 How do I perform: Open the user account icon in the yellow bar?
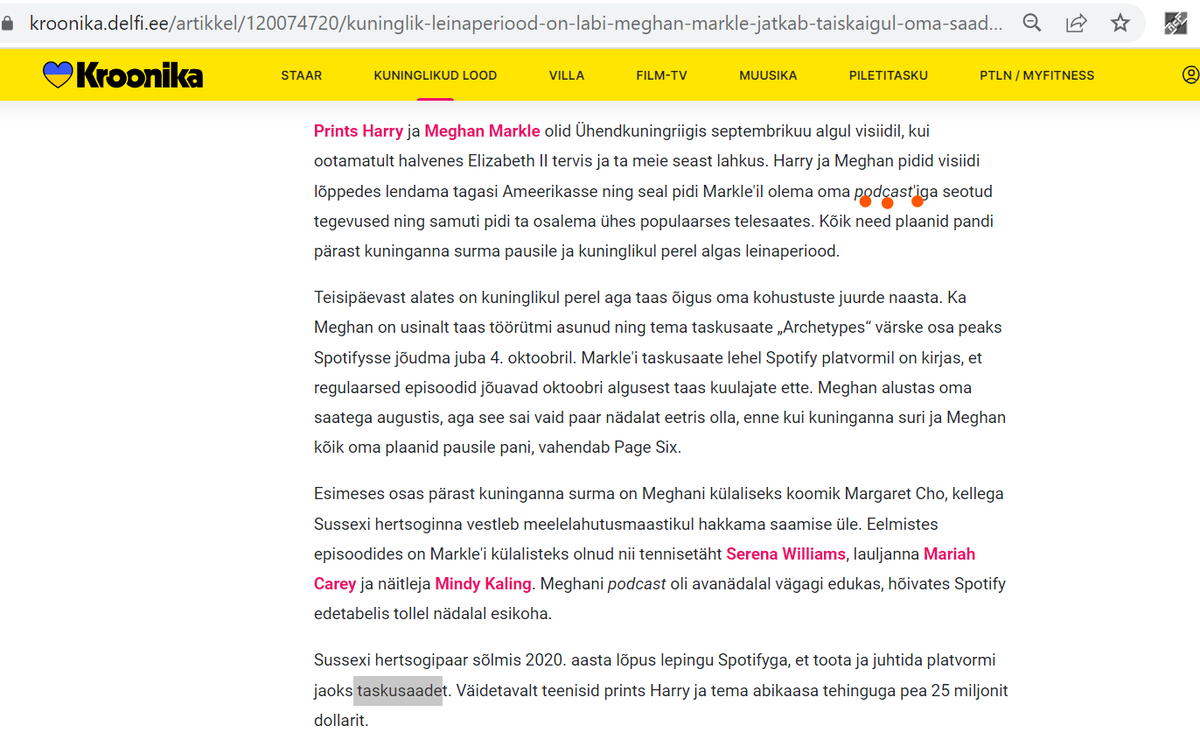(x=1190, y=74)
